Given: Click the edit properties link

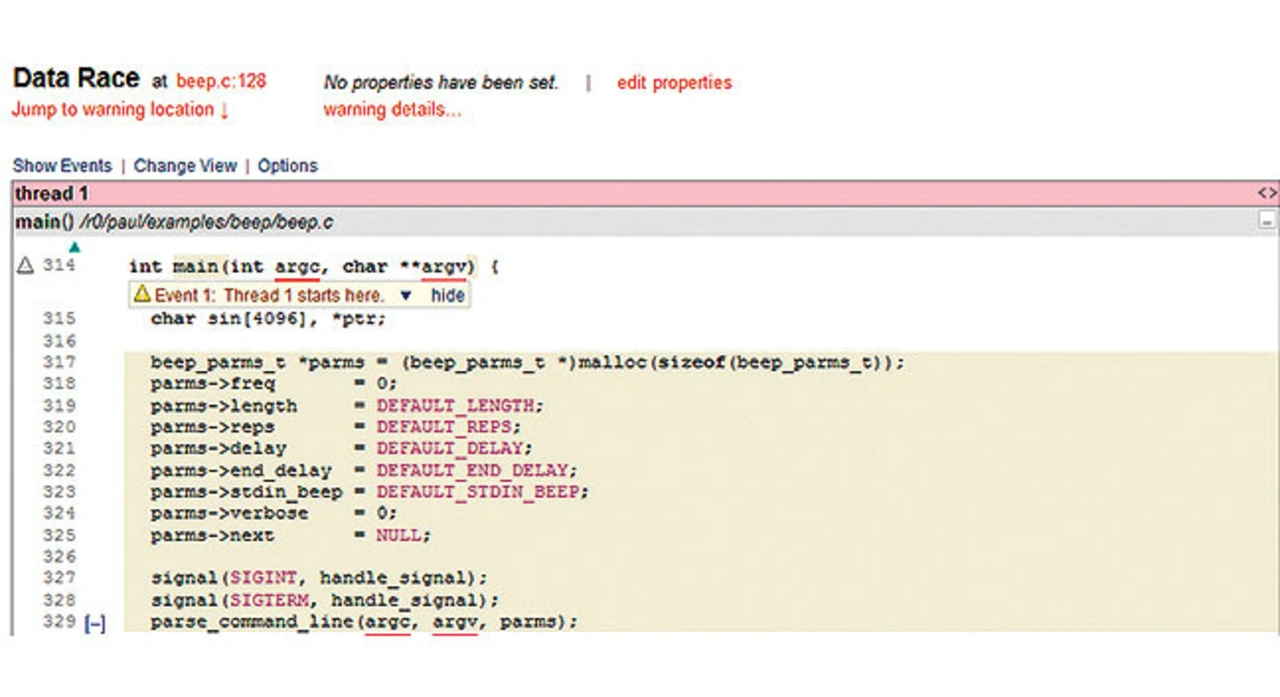Looking at the screenshot, I should coord(674,83).
